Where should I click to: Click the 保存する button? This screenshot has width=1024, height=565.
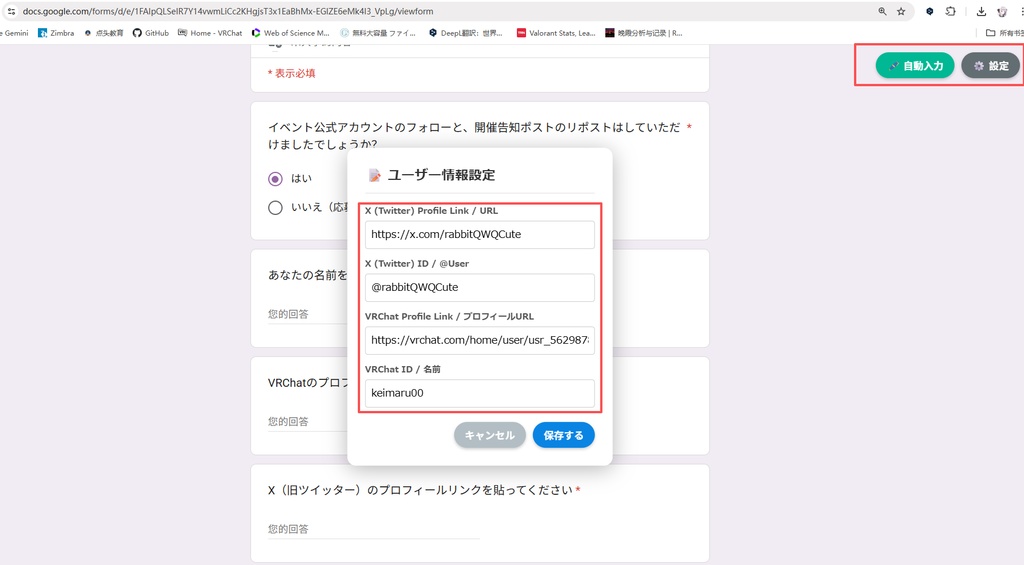564,435
